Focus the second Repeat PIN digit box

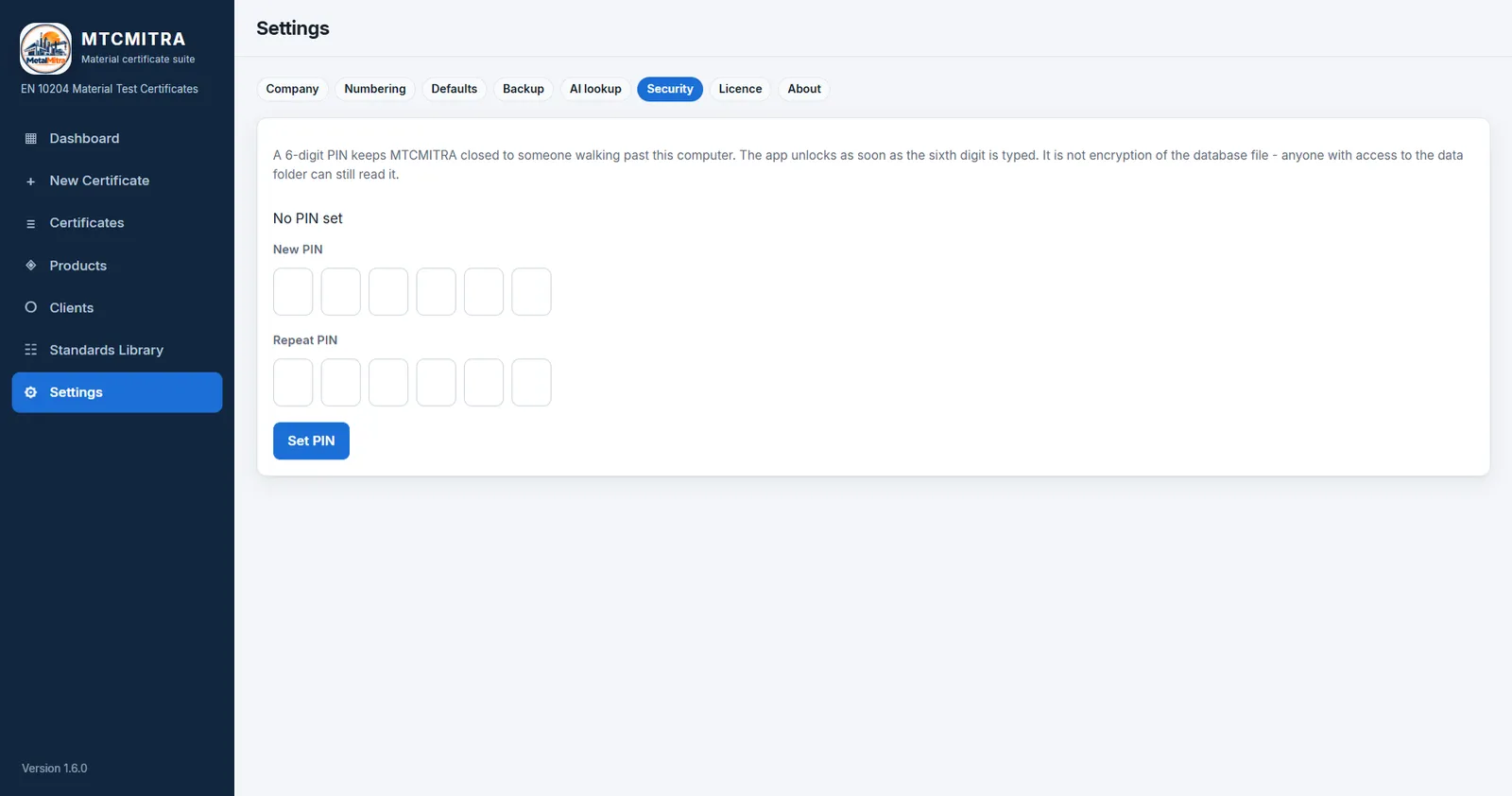pos(340,383)
